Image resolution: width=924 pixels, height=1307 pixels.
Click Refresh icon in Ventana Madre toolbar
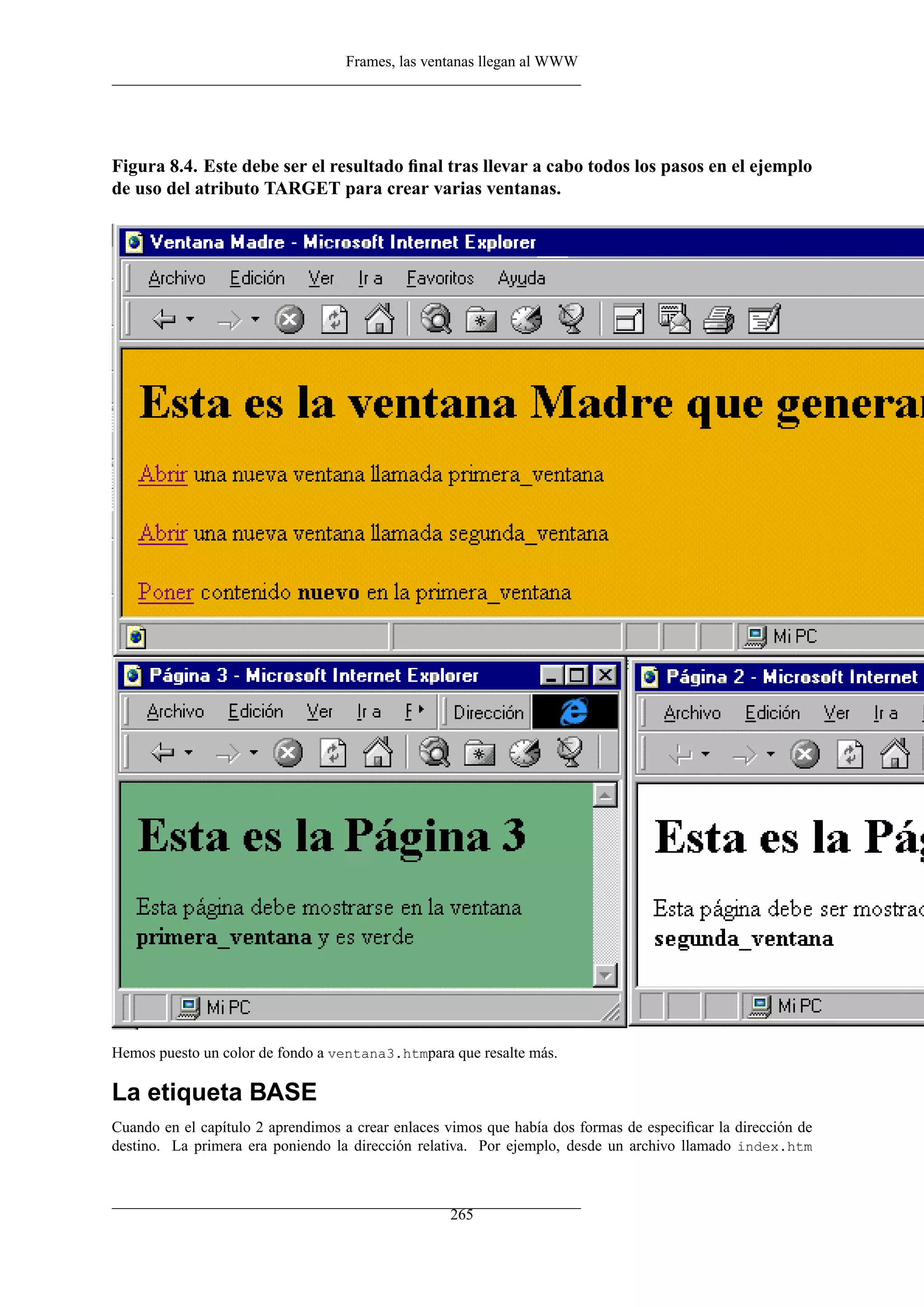[x=334, y=320]
